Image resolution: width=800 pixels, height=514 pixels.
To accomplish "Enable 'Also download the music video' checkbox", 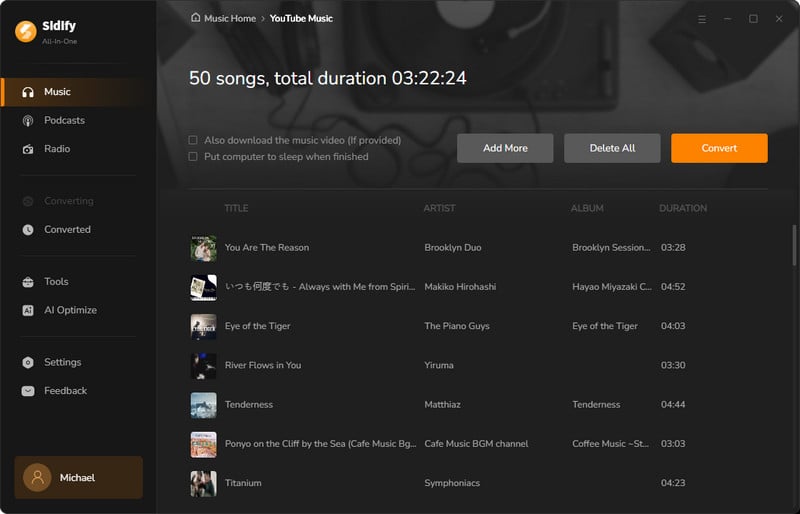I will point(193,140).
